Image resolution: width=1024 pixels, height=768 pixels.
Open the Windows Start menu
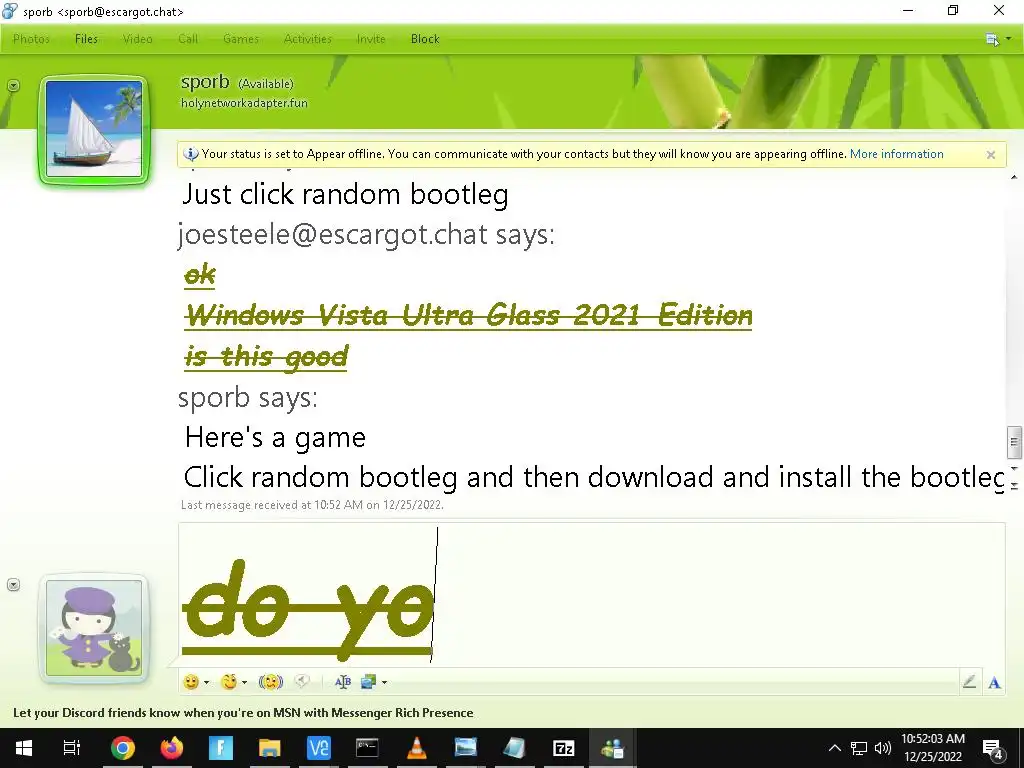click(x=24, y=748)
